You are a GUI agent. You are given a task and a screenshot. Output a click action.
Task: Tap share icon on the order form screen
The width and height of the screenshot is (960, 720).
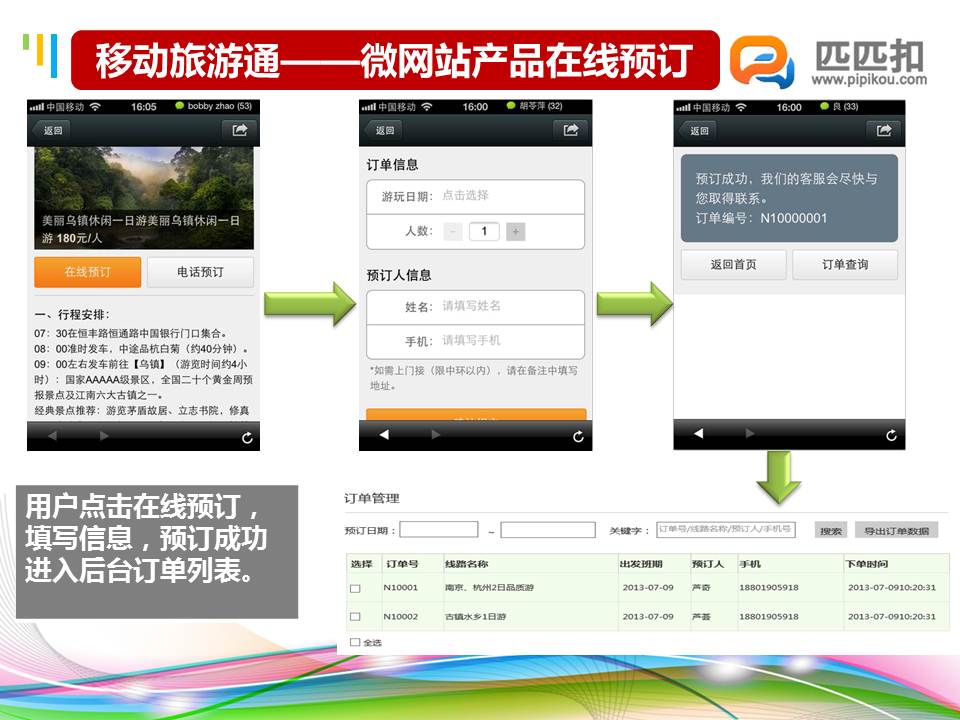pos(570,130)
